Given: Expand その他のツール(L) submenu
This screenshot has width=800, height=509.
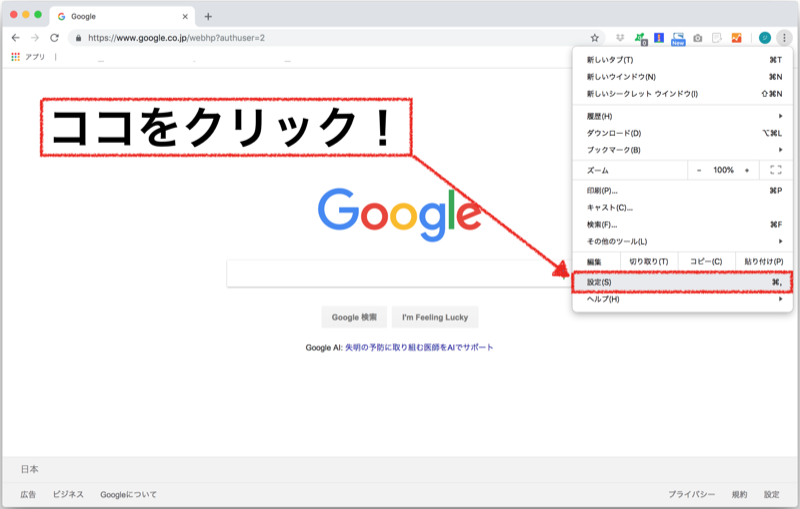Looking at the screenshot, I should click(683, 241).
